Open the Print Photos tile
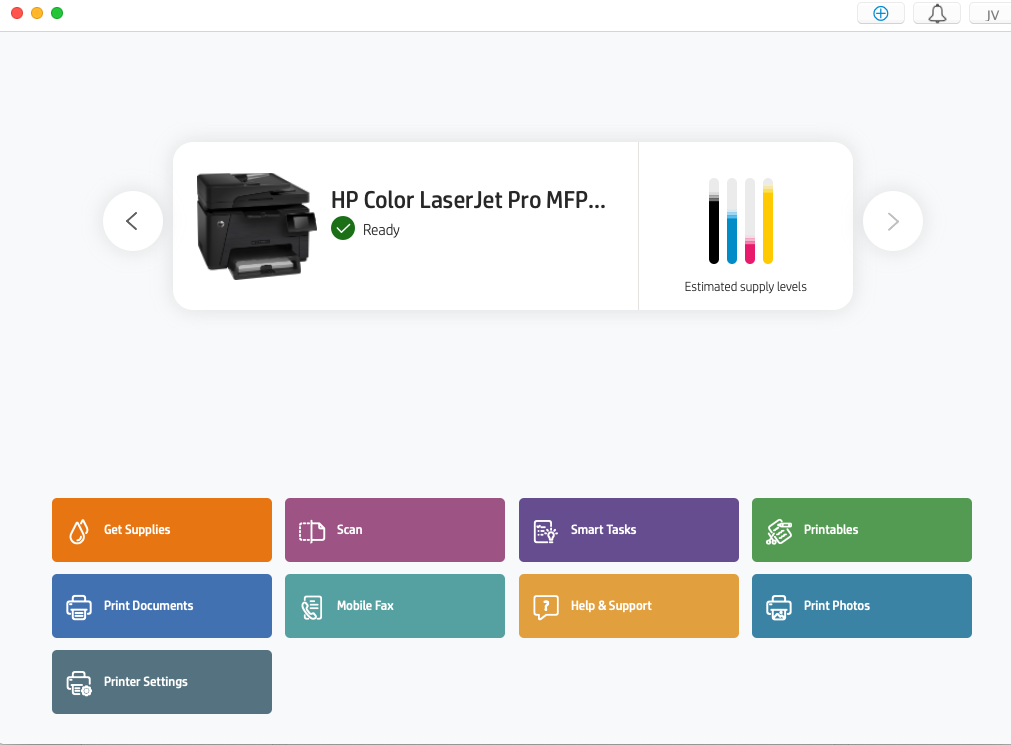This screenshot has height=745, width=1011. coord(861,606)
